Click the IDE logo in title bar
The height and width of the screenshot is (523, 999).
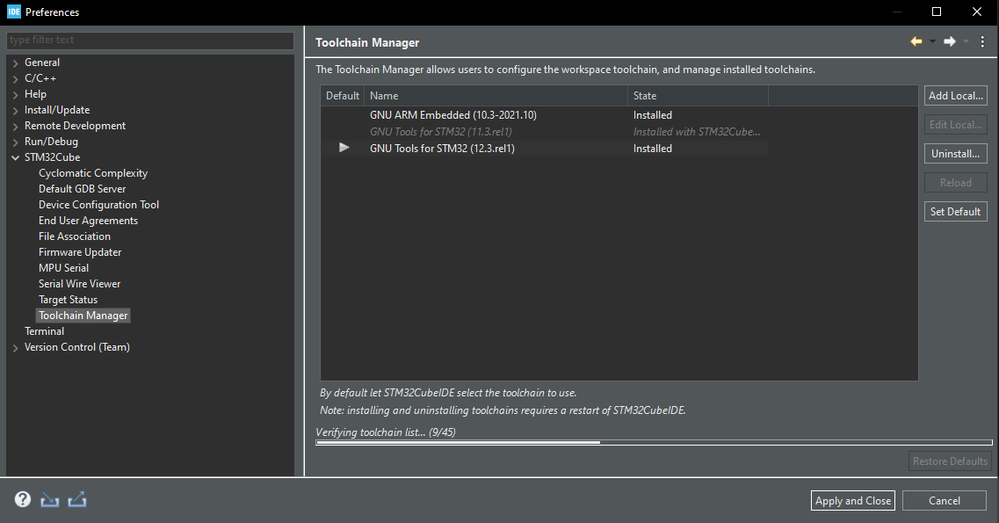14,12
